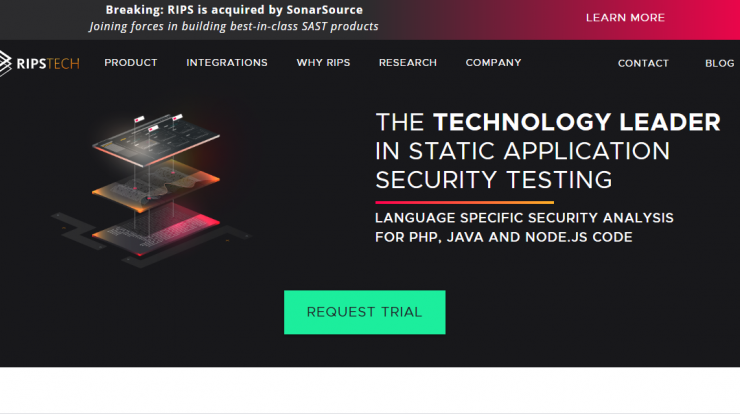Go to the Contact page
Image resolution: width=740 pixels, height=414 pixels.
643,63
